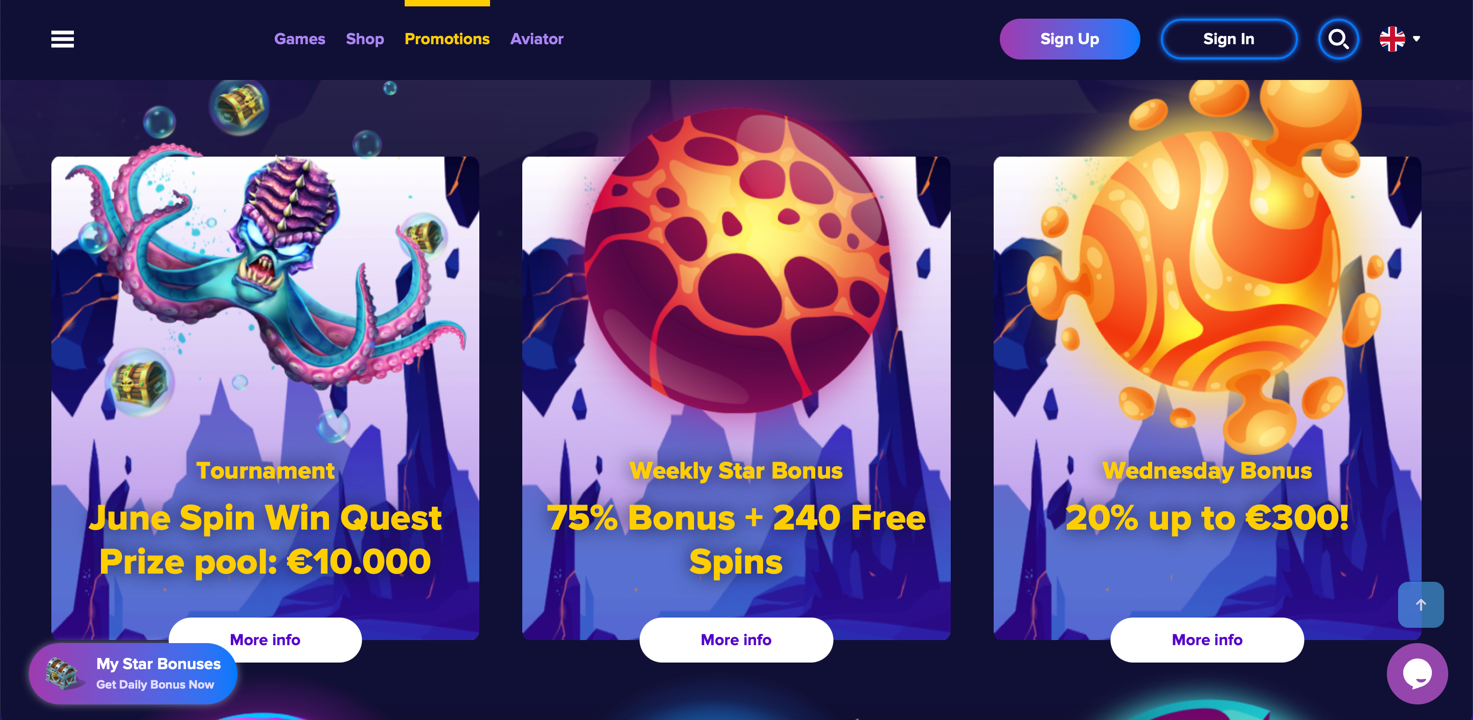Go to the Shop section
Screen dimensions: 1473x720
pos(365,39)
